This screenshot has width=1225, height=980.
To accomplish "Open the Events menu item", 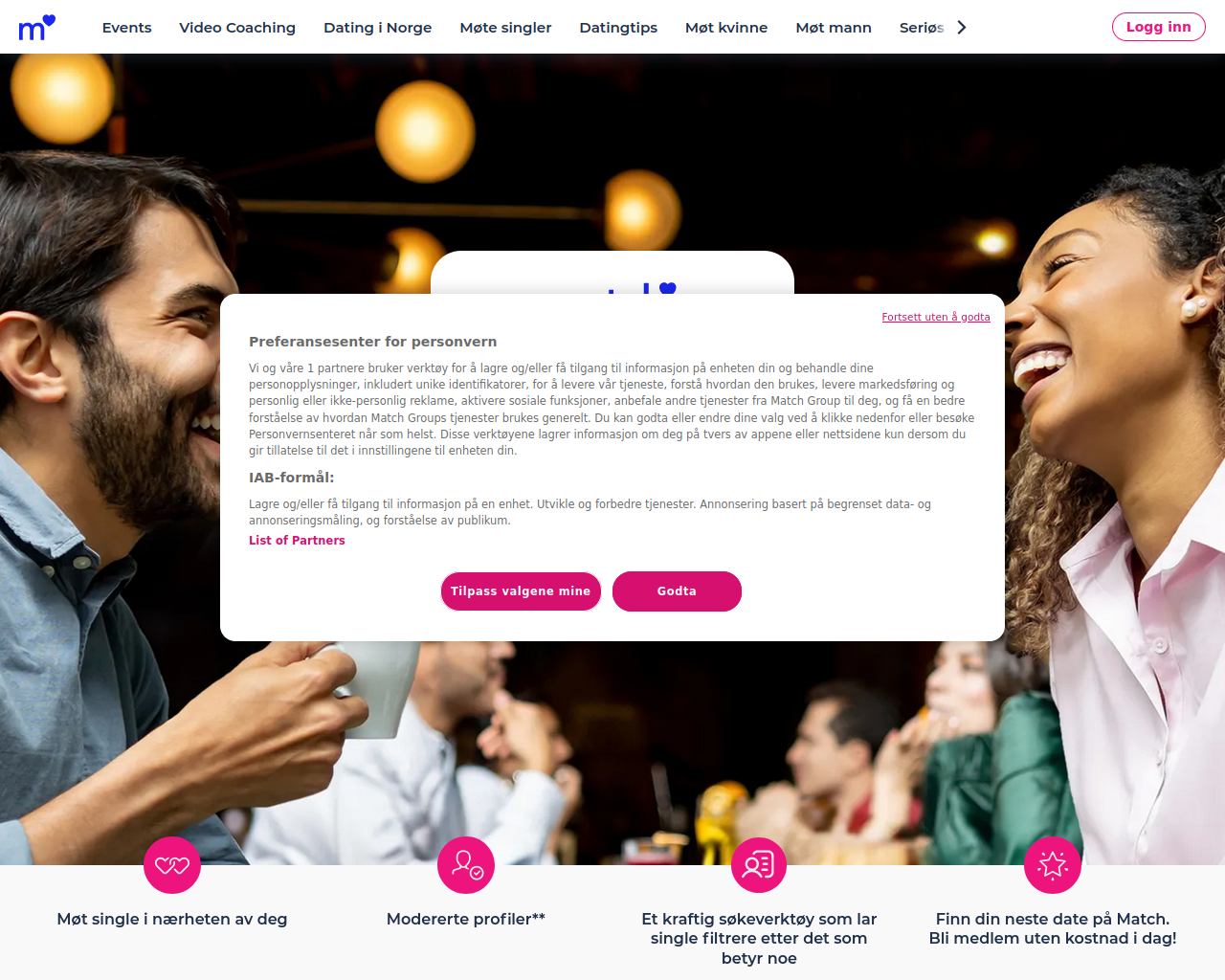I will (x=127, y=28).
